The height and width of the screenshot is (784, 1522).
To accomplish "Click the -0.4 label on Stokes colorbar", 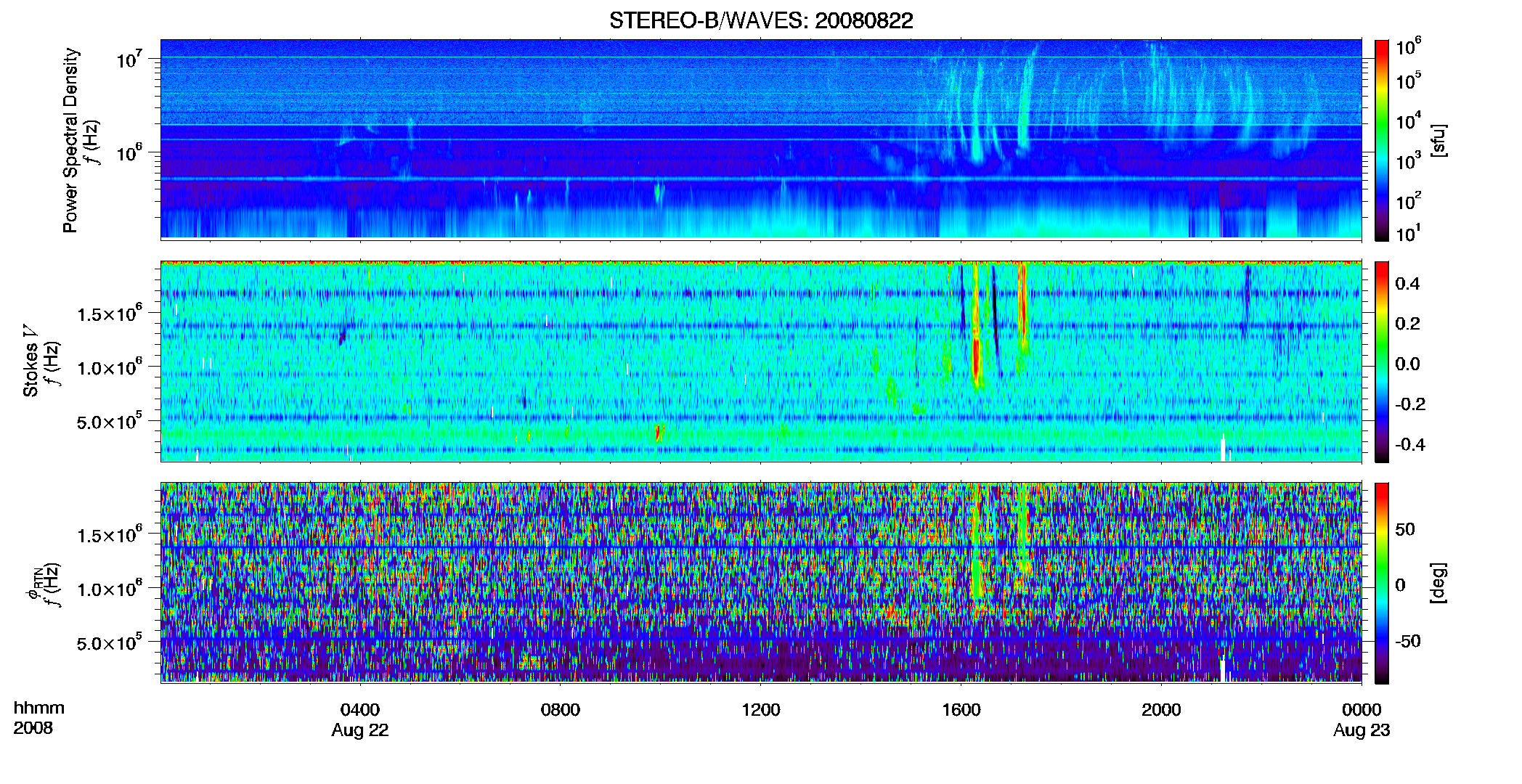I will pyautogui.click(x=1410, y=444).
